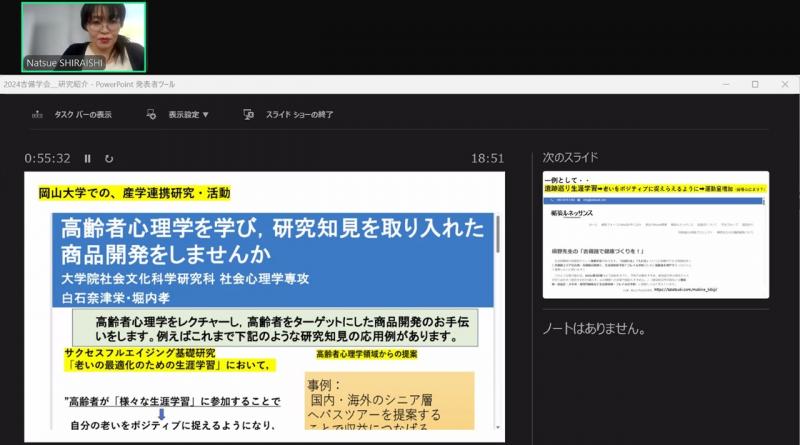Click the slide's embedded page scrollbar
Image resolution: width=800 pixels, height=445 pixels.
tap(497, 234)
